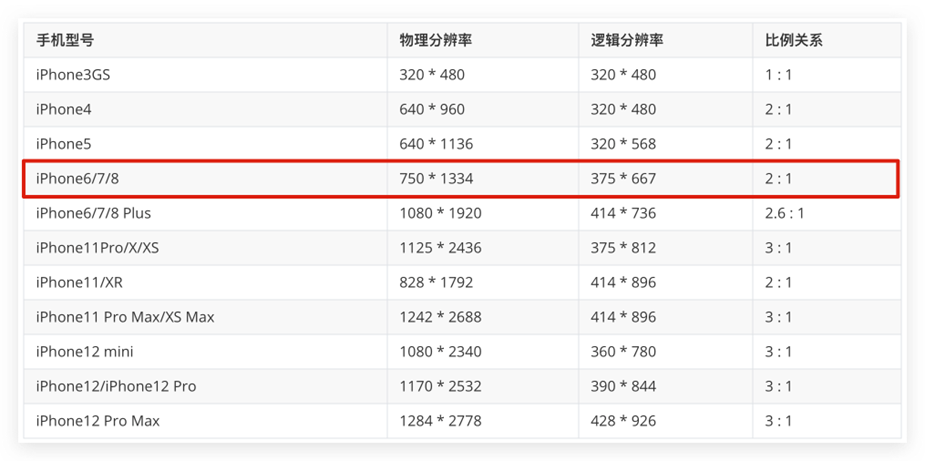Select iPhone11 Pro Max/XS Max cell
Screen dimensions: 925x461
pos(125,317)
